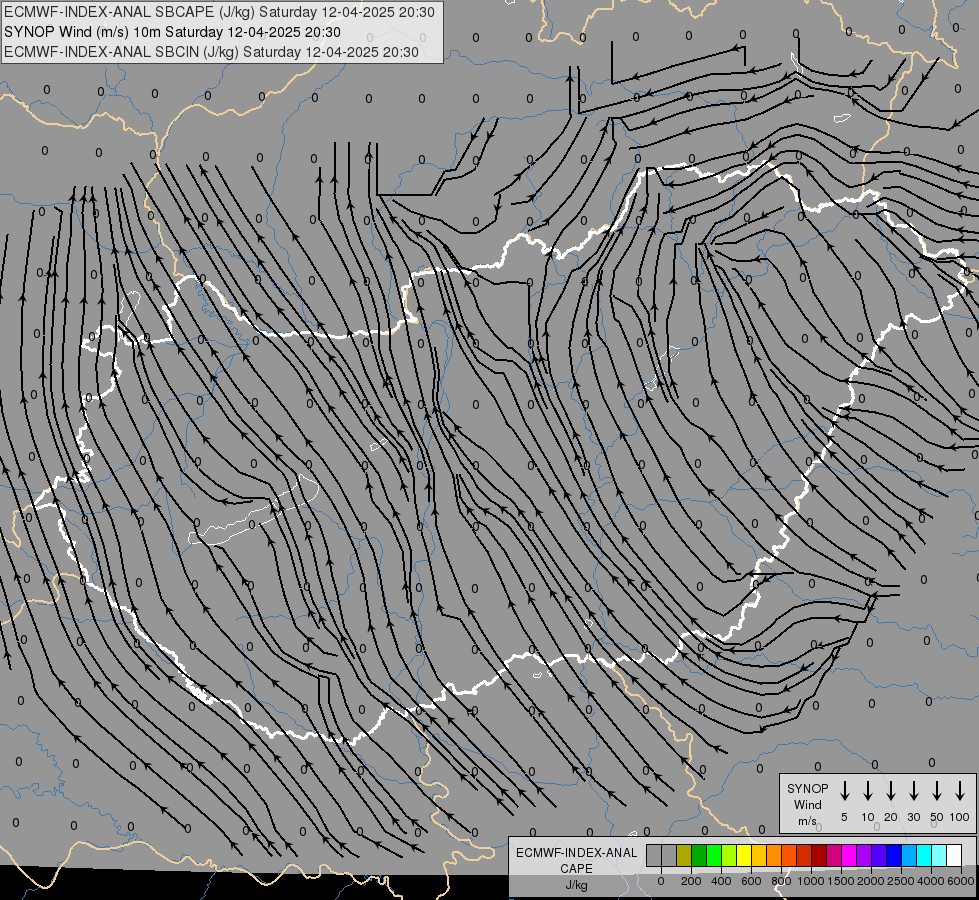This screenshot has height=900, width=979.
Task: Click the 4000 tick label on CAPE scale
Action: [931, 881]
